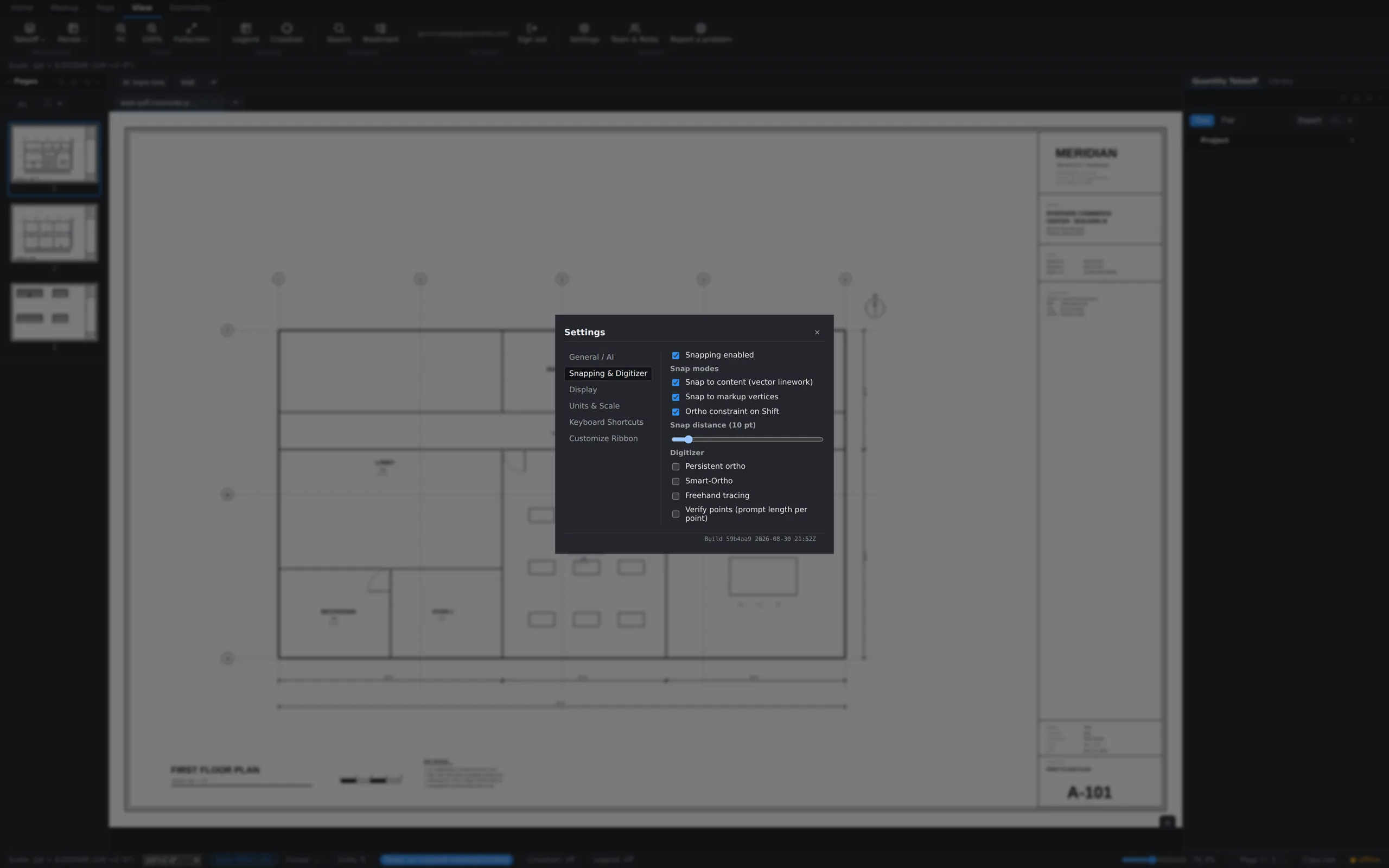The height and width of the screenshot is (868, 1389).
Task: Turn on Freehand tracing
Action: [676, 496]
